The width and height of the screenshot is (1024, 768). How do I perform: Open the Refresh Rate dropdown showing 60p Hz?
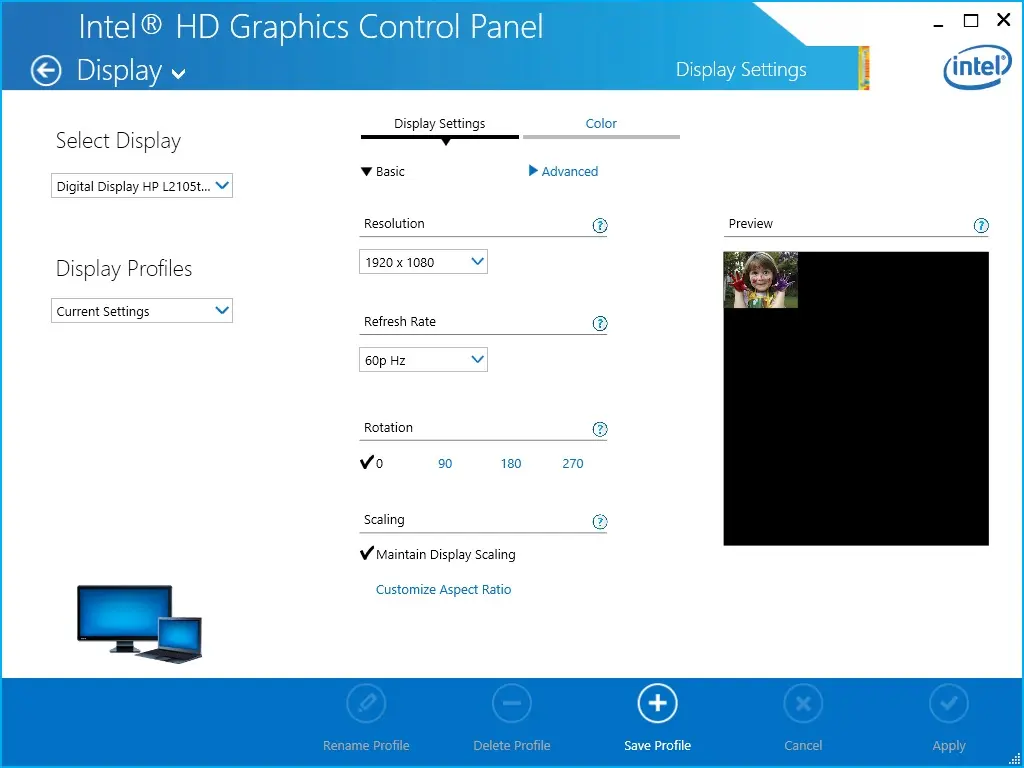point(423,359)
